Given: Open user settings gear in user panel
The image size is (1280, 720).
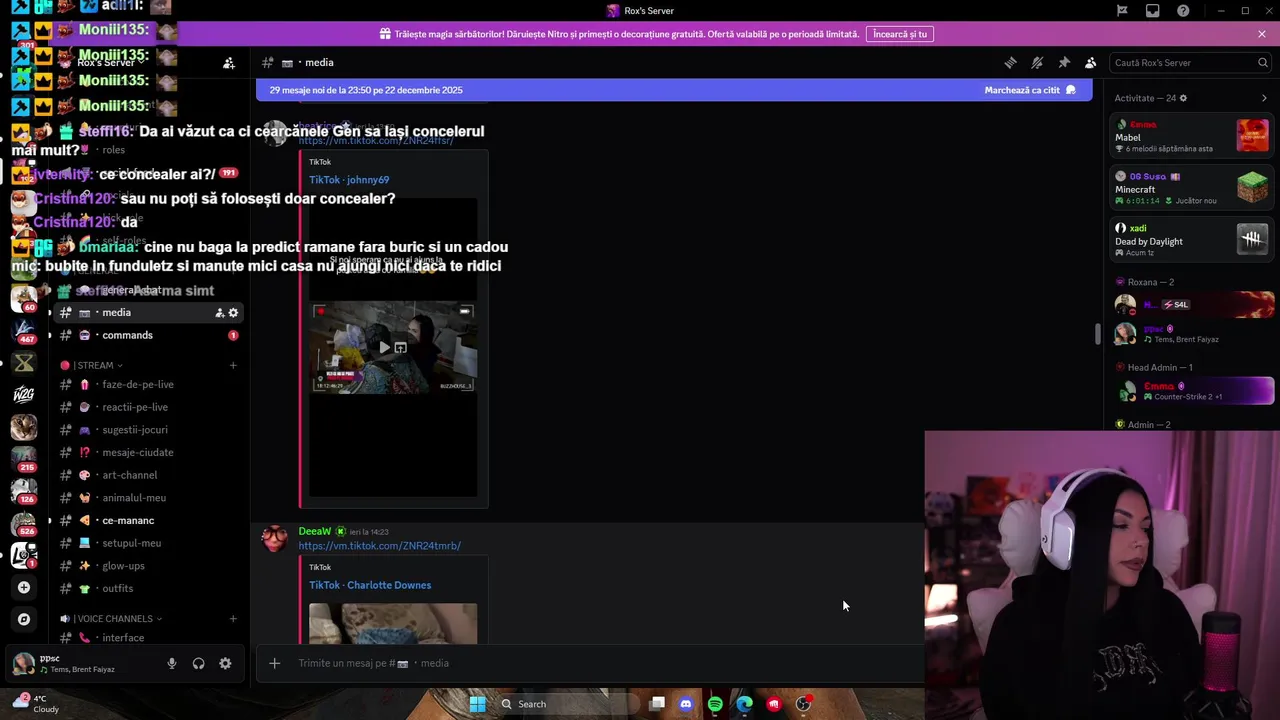Looking at the screenshot, I should click(225, 663).
